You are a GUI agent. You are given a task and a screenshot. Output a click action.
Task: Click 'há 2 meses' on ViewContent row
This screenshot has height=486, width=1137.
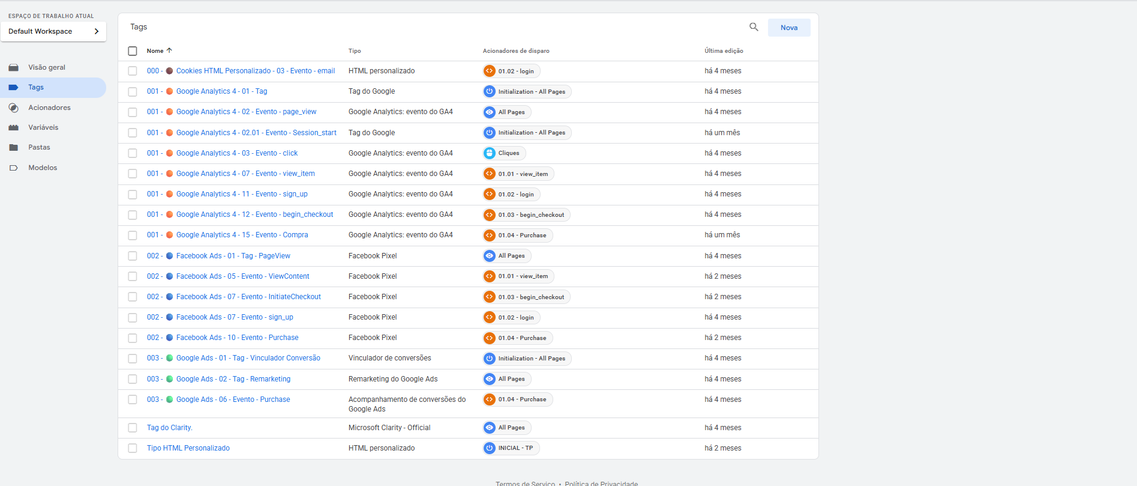coord(722,276)
